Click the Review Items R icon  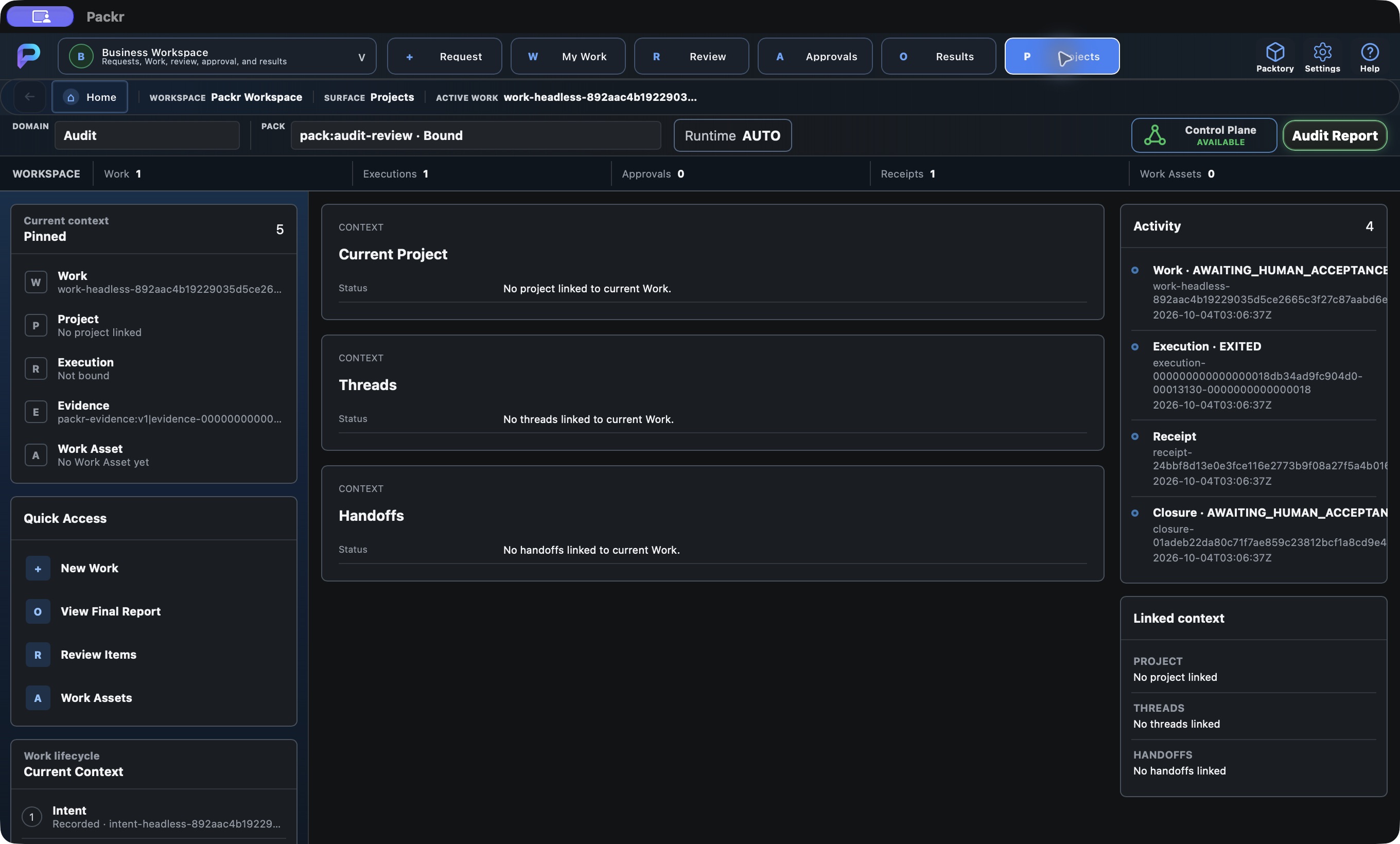(x=38, y=655)
